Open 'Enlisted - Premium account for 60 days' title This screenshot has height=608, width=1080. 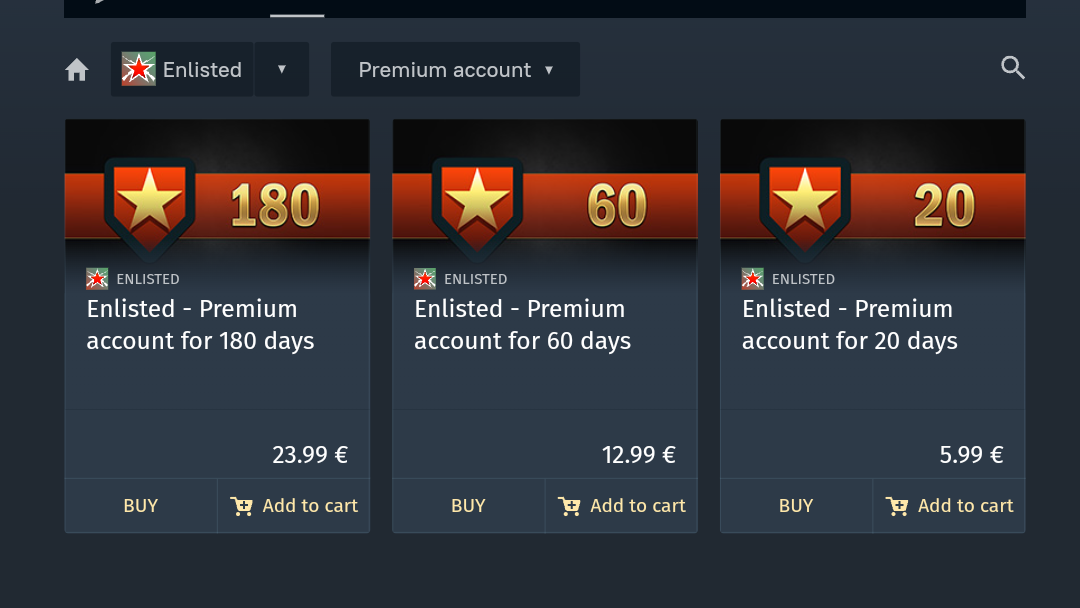pyautogui.click(x=523, y=325)
